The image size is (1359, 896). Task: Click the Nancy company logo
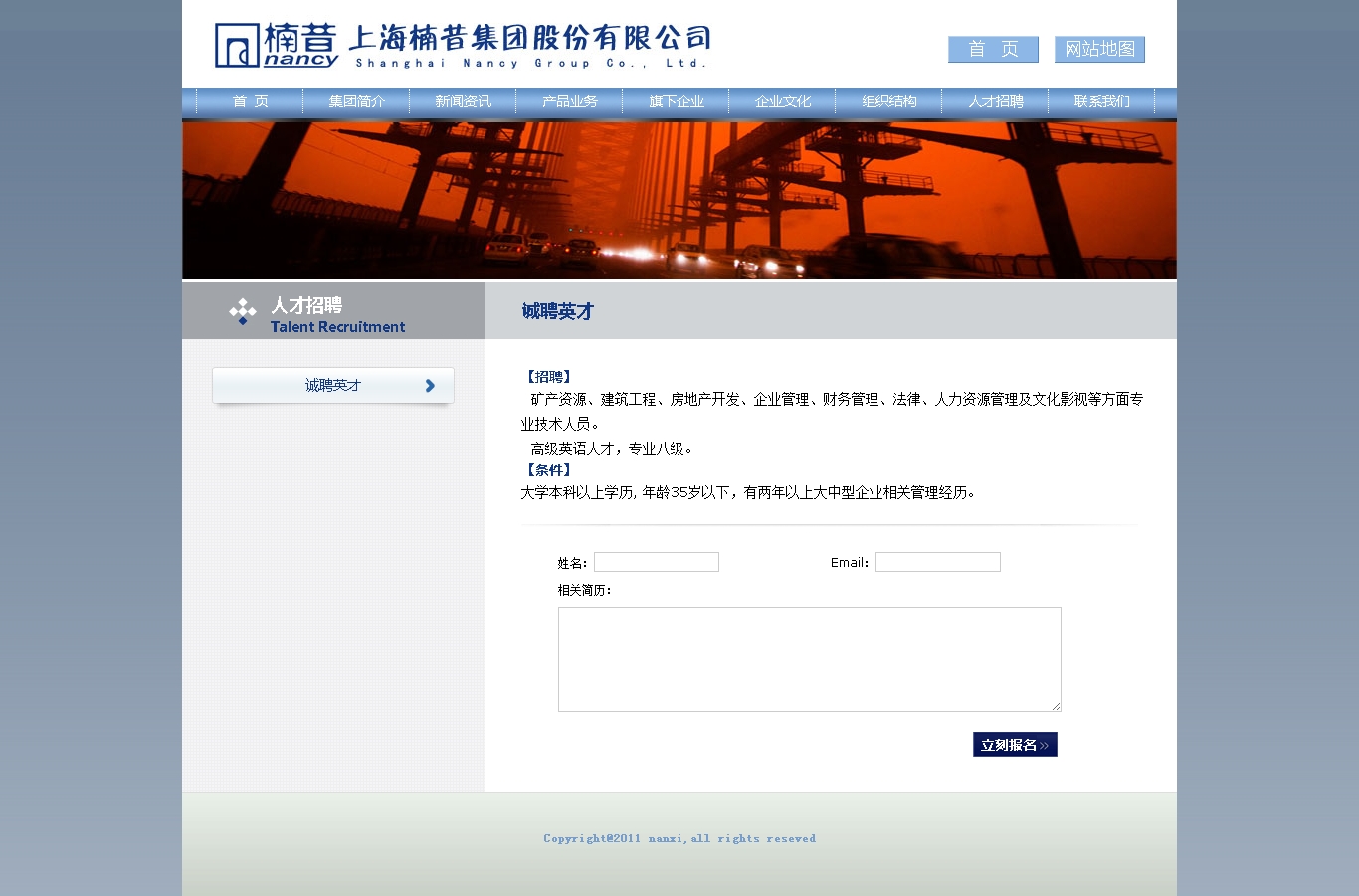277,46
